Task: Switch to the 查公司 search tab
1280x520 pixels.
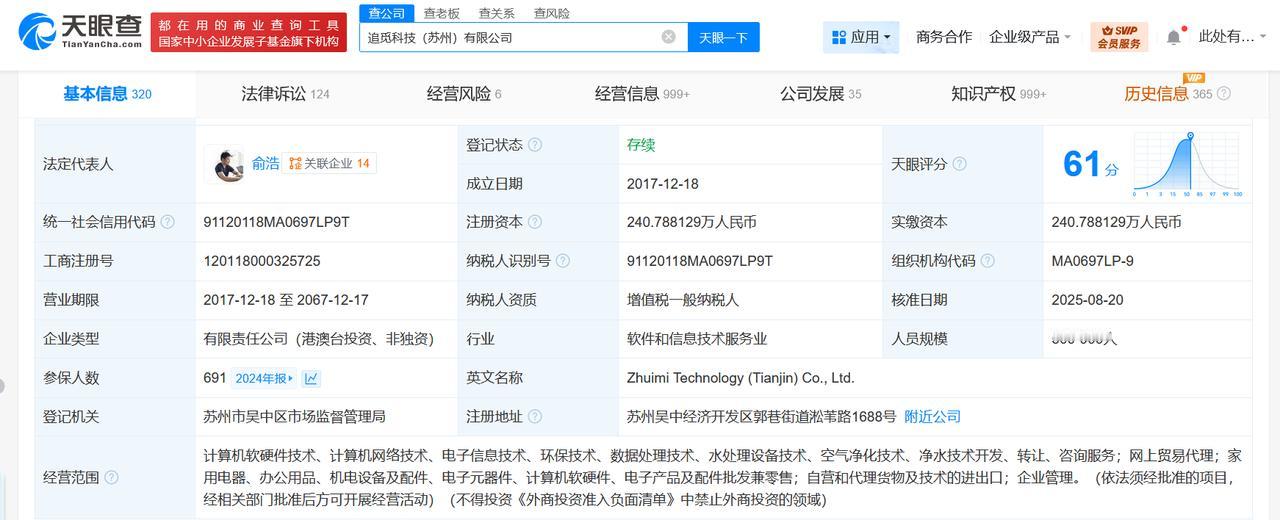Action: coord(387,13)
